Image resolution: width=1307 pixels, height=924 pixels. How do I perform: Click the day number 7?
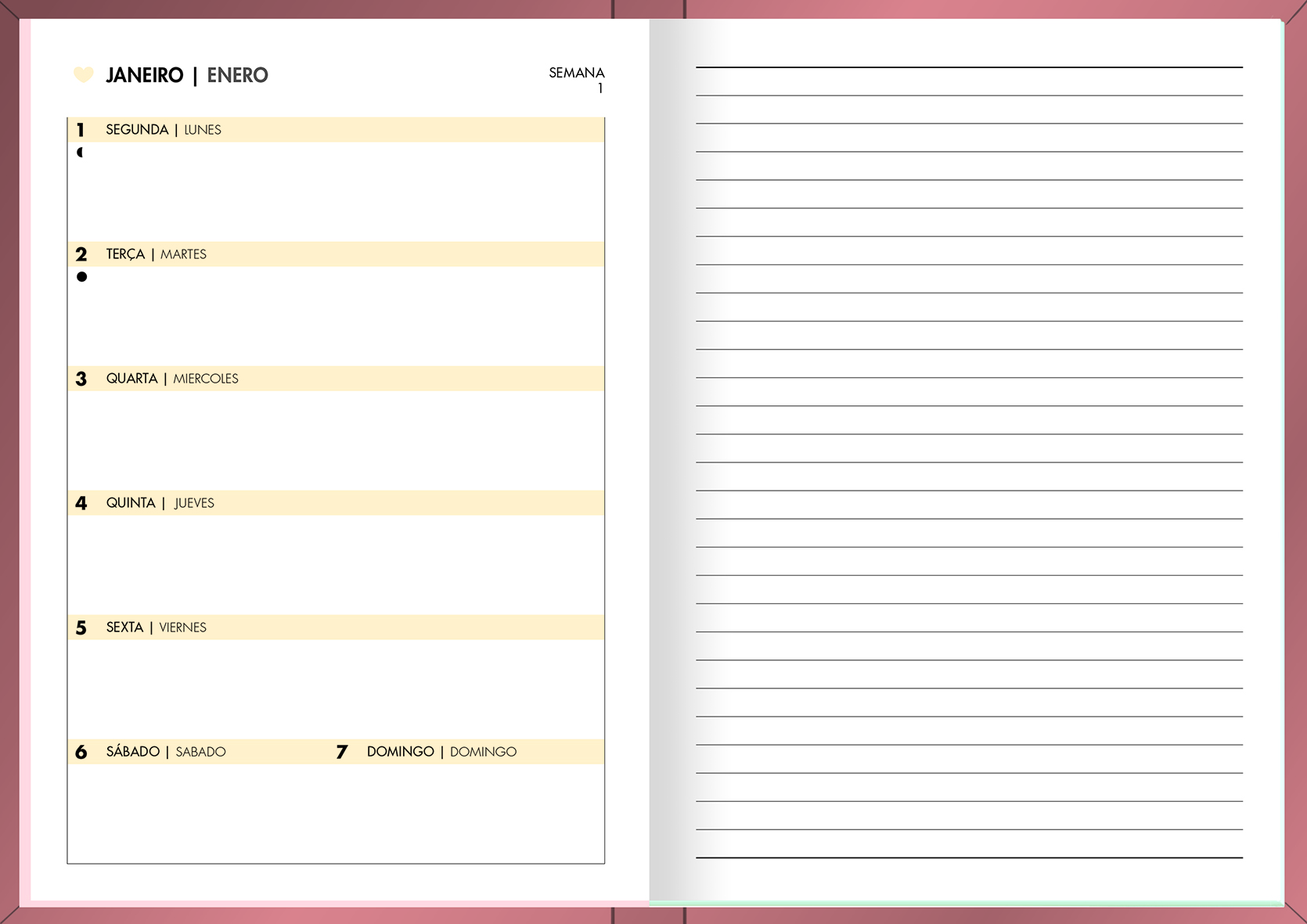341,752
